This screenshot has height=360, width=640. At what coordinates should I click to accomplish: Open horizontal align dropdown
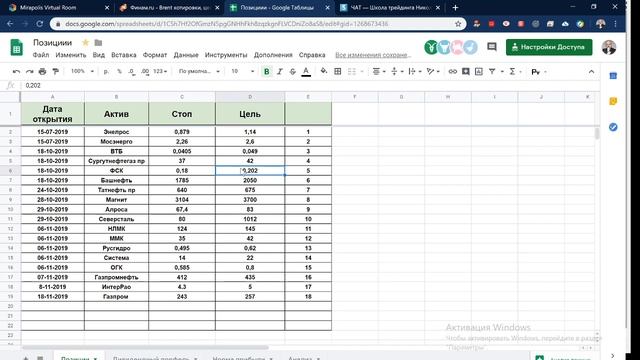tap(379, 71)
